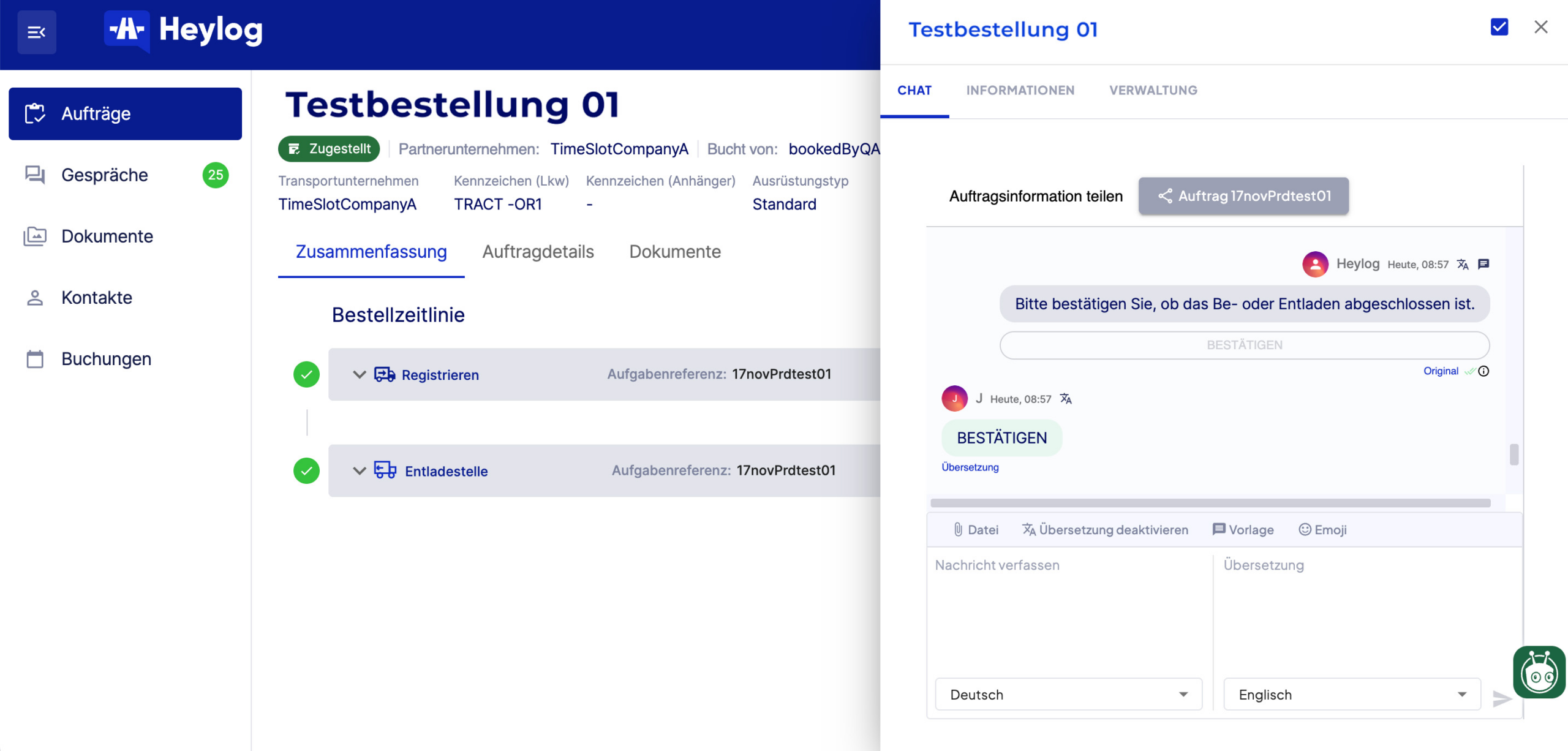Screen dimensions: 1568x751
Task: Collapse the sidebar with hamburger menu icon
Action: pyautogui.click(x=37, y=32)
